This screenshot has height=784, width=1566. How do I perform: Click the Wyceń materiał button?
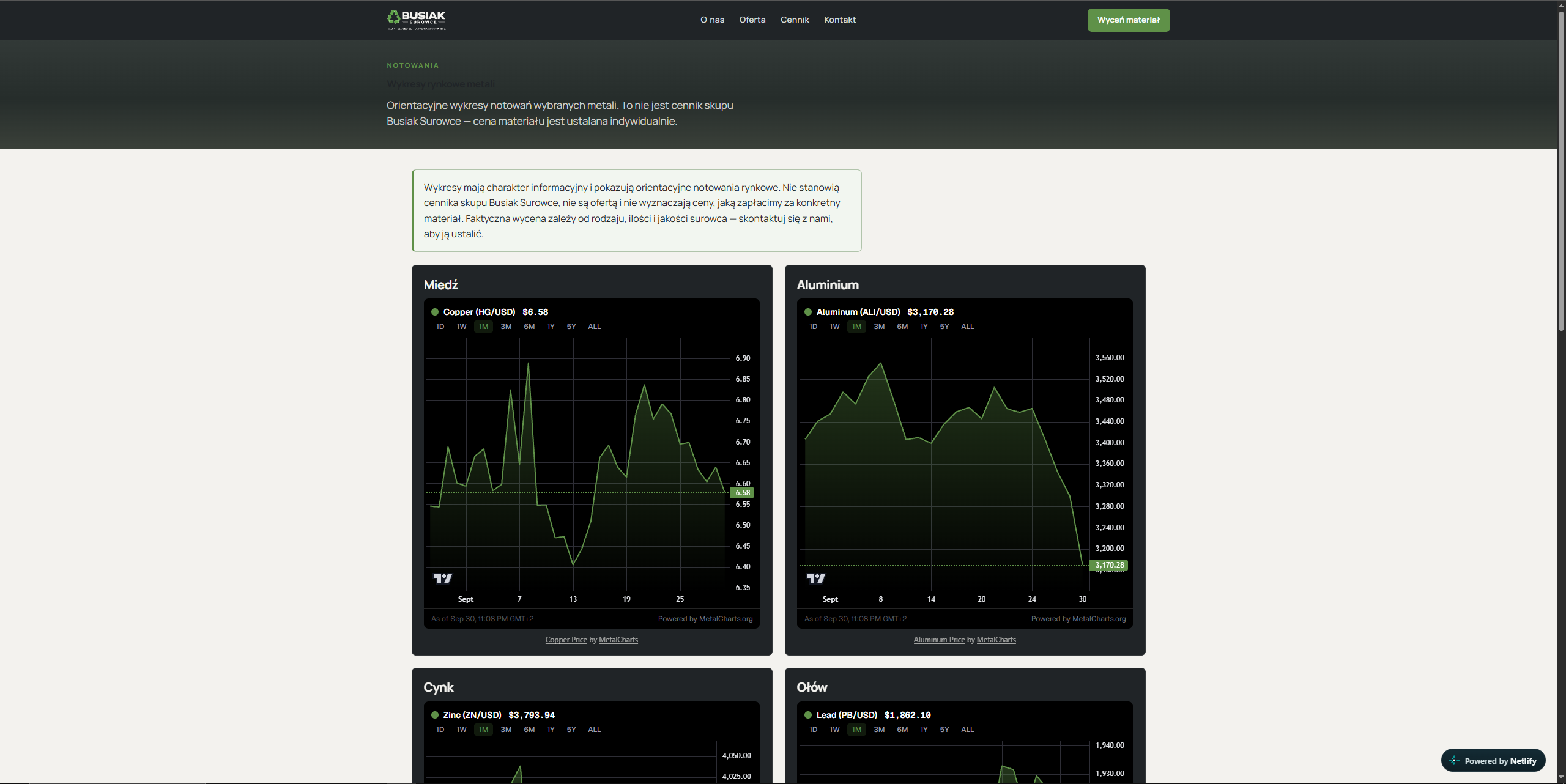click(1129, 20)
